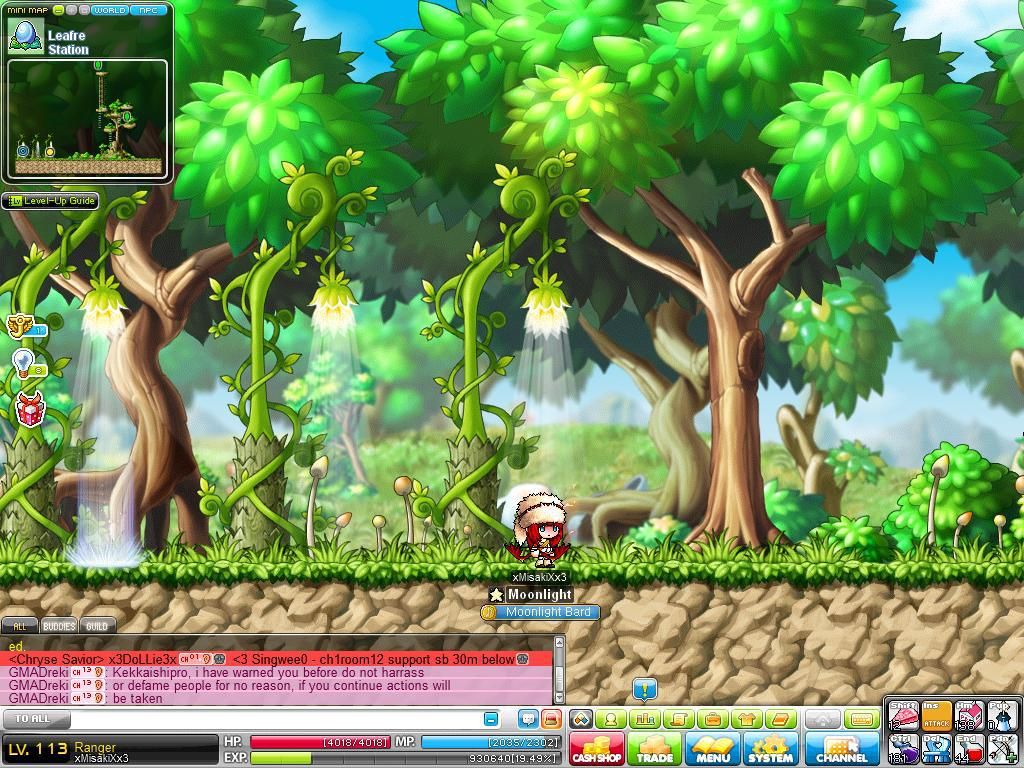
Task: Open the red gift box icon
Action: point(29,409)
